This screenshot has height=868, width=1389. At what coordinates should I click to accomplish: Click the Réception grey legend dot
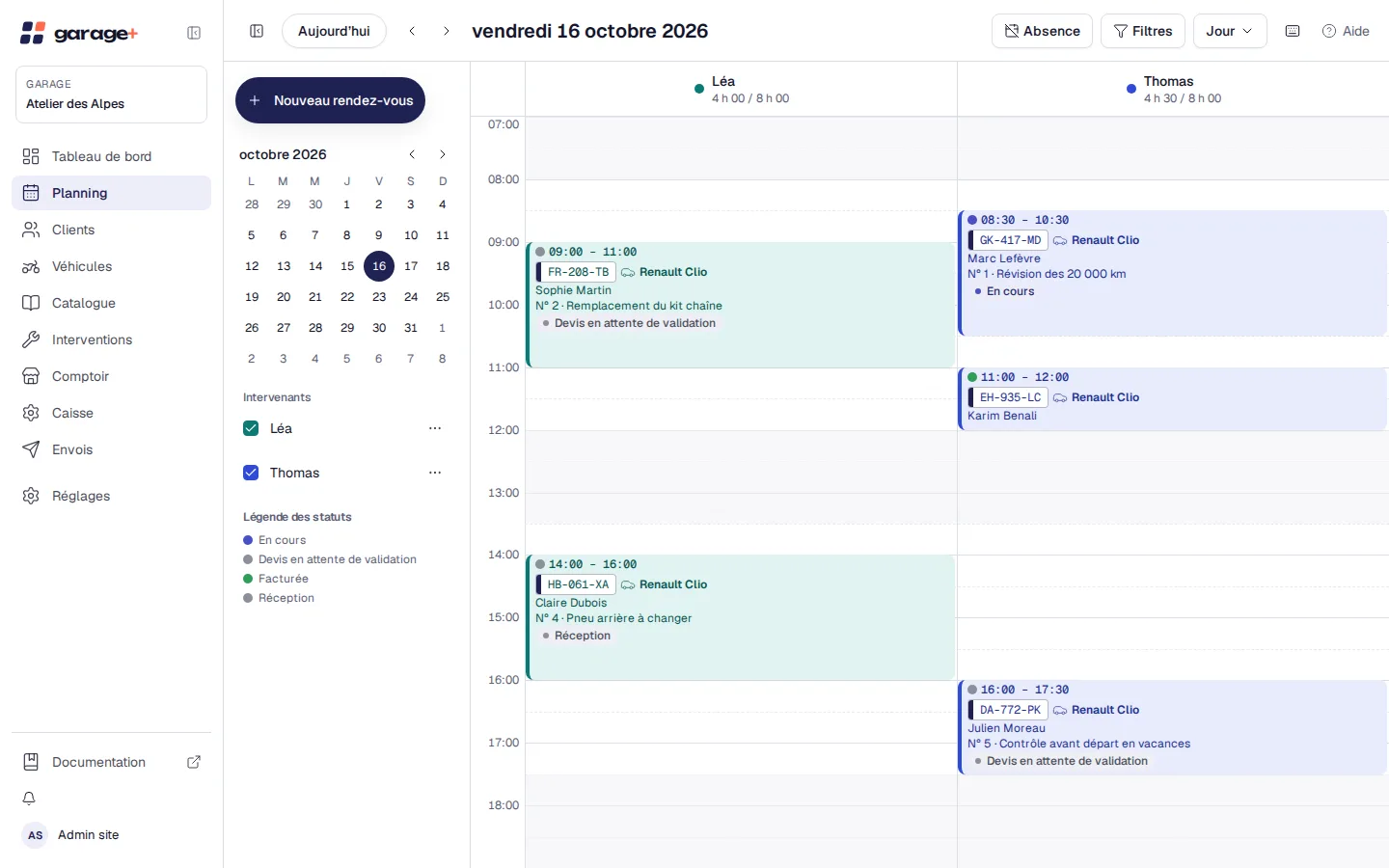[248, 598]
